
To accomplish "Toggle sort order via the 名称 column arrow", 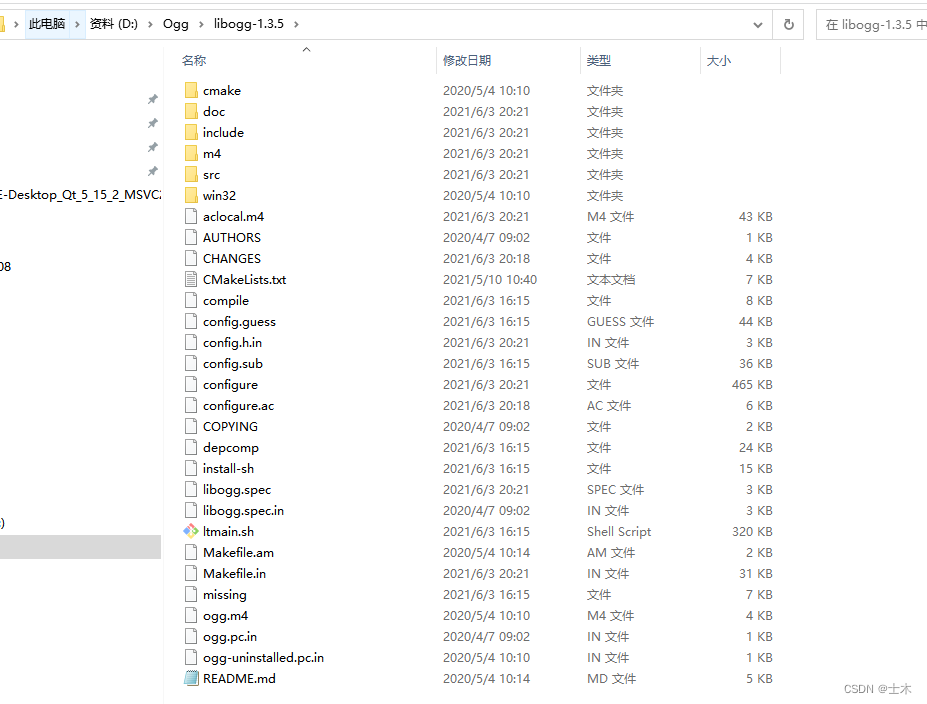I will pos(306,48).
